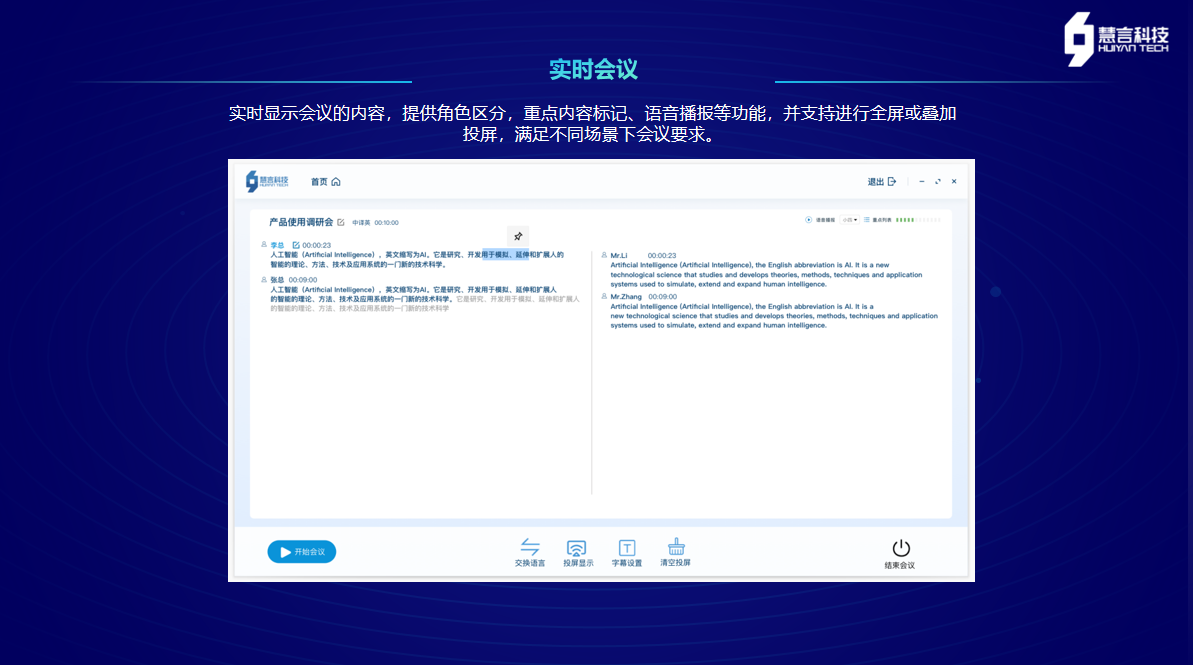Open the 重点列表 key points list
The image size is (1193, 665).
tap(877, 220)
